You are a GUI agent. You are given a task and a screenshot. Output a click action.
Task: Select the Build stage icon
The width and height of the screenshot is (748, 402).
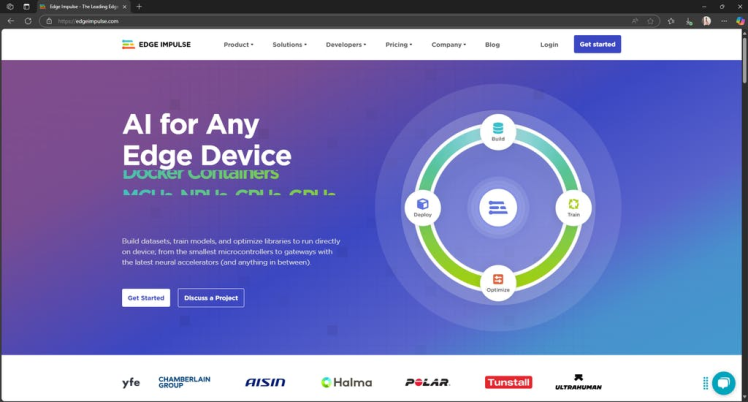tap(498, 132)
